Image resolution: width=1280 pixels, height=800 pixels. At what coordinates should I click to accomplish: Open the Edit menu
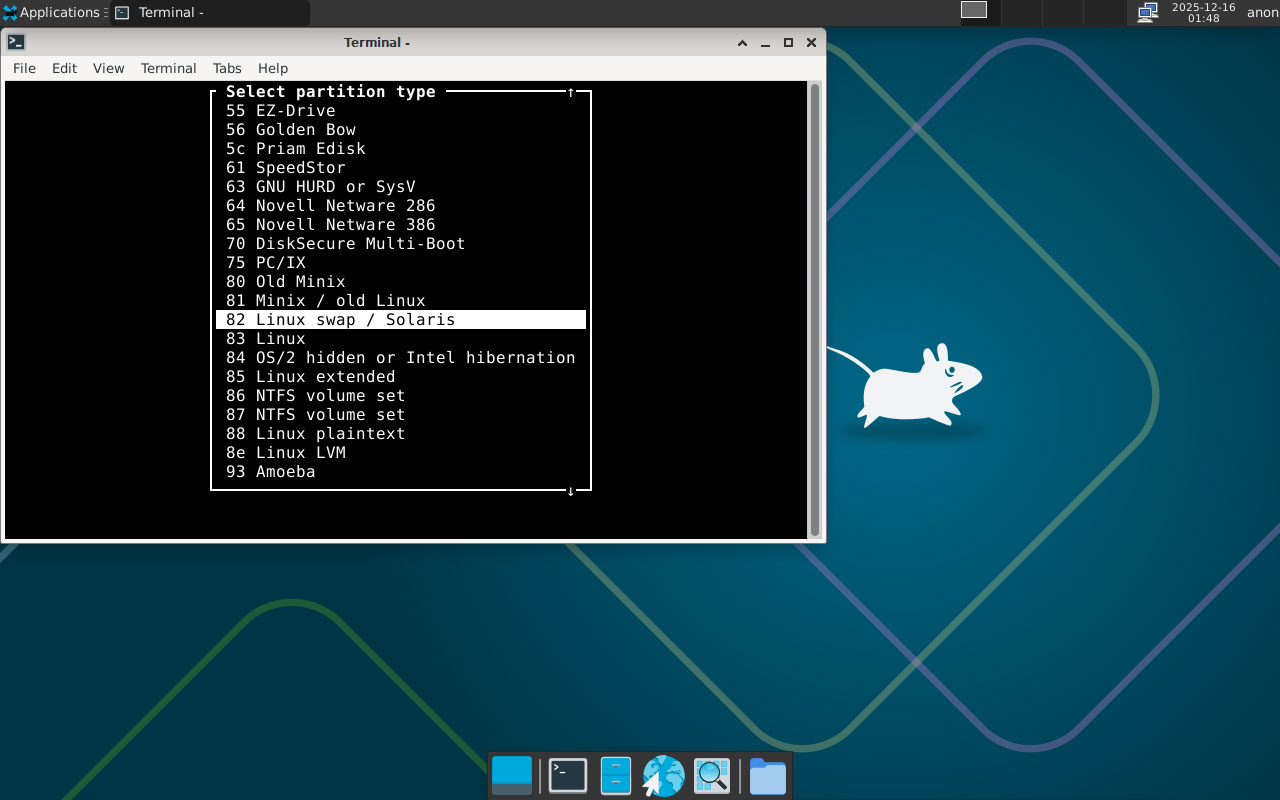64,68
